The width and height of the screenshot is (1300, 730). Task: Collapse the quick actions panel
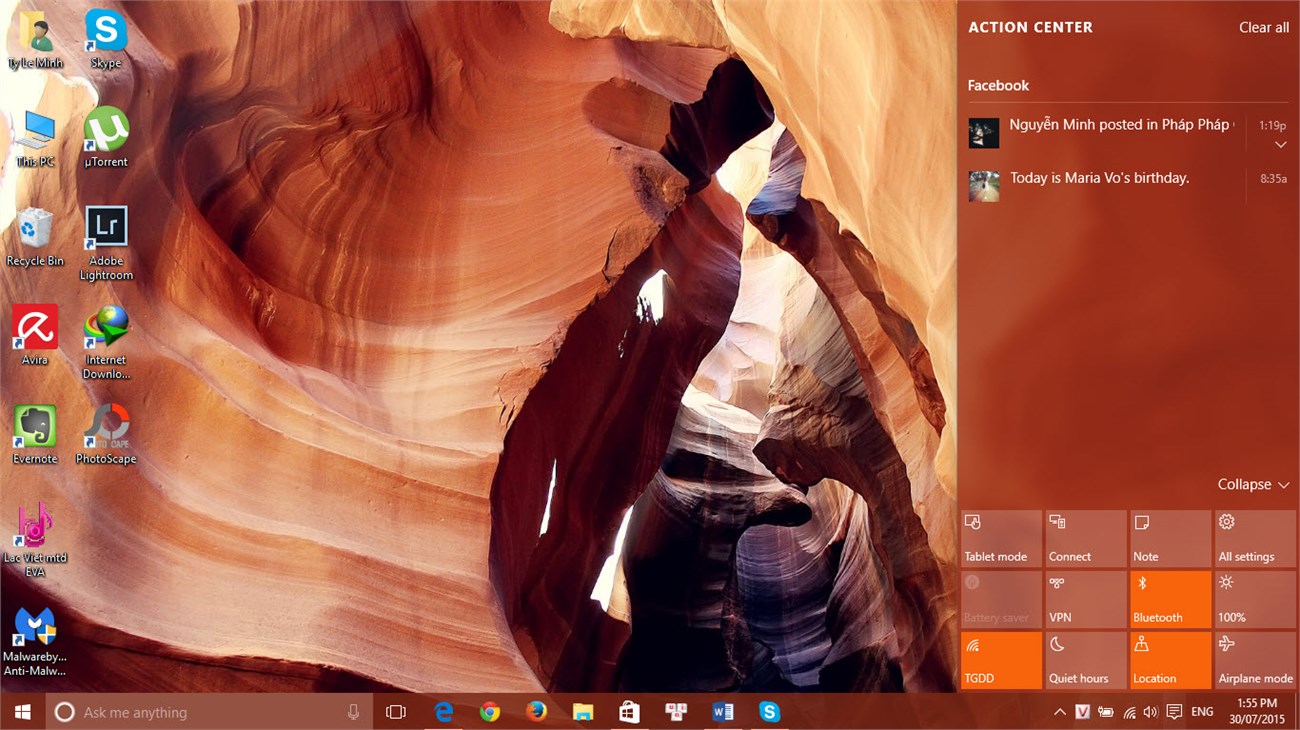point(1253,484)
